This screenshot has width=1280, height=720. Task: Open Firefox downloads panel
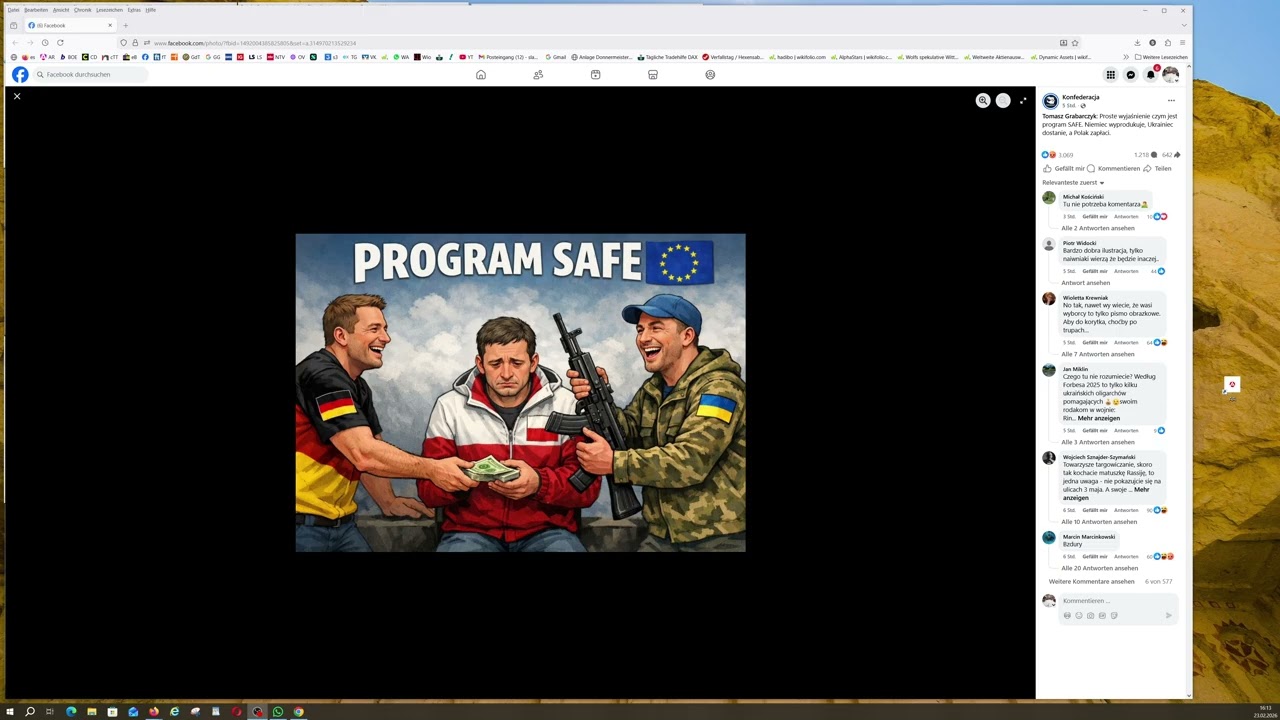[x=1137, y=43]
